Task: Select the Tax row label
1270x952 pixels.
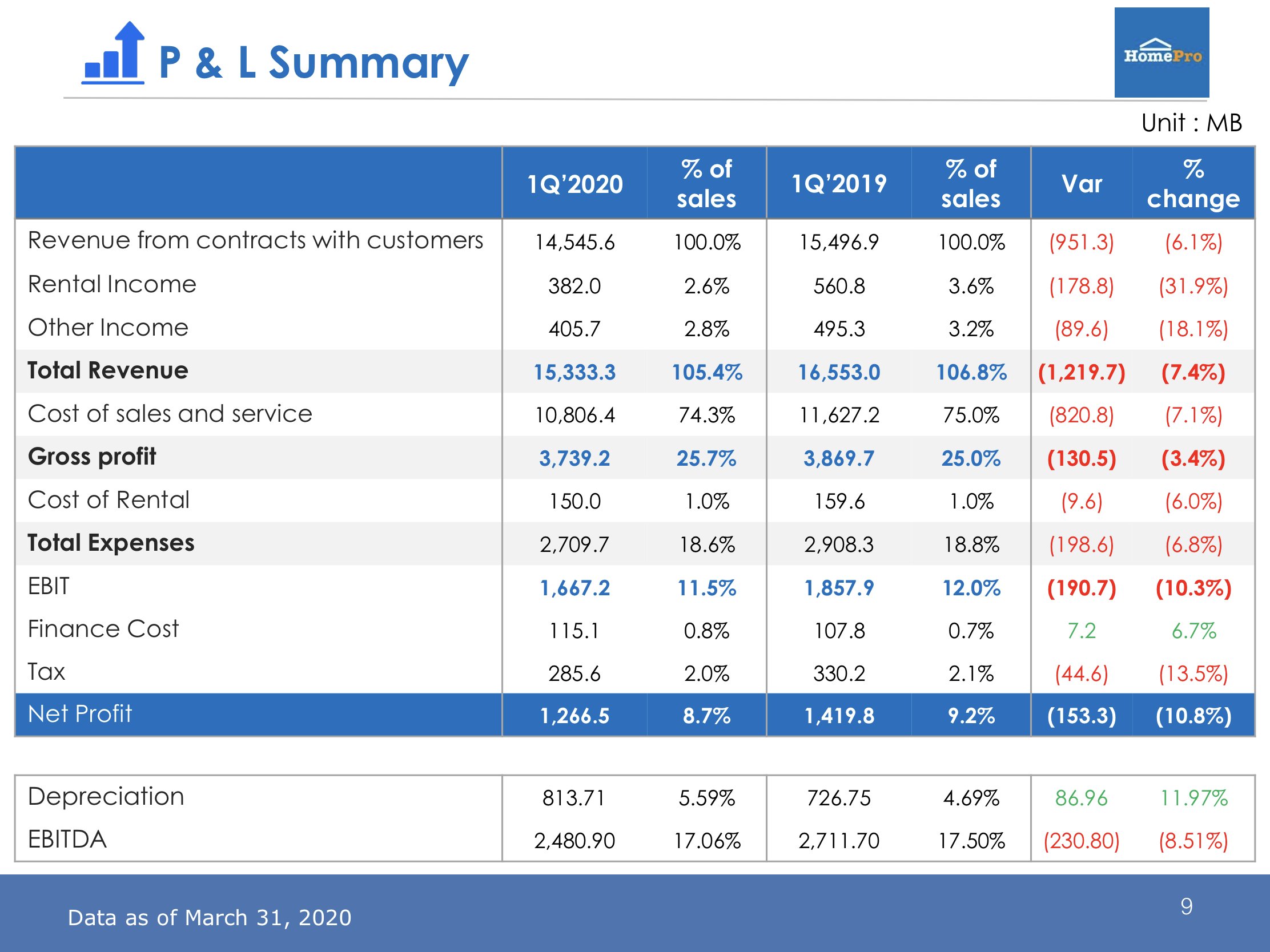Action: pos(46,672)
